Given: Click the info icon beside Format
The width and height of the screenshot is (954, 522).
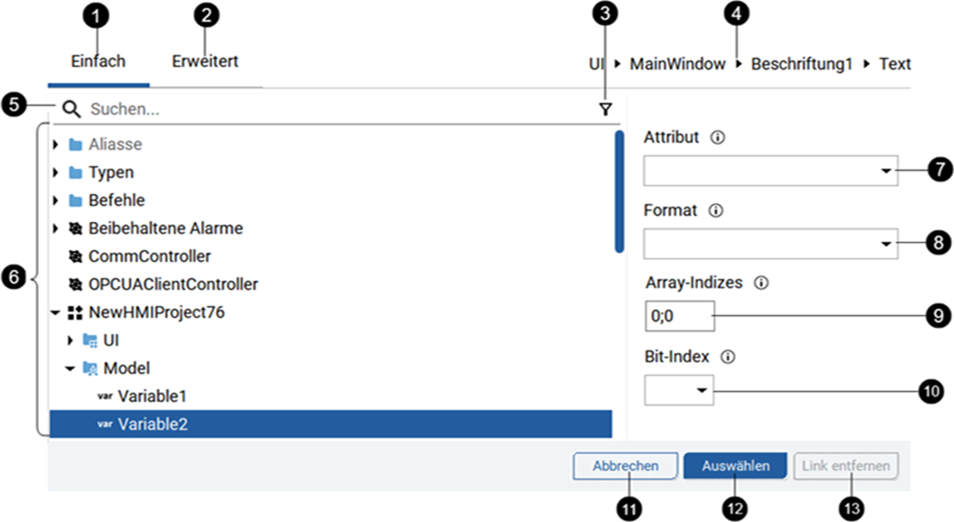Looking at the screenshot, I should coord(716,211).
